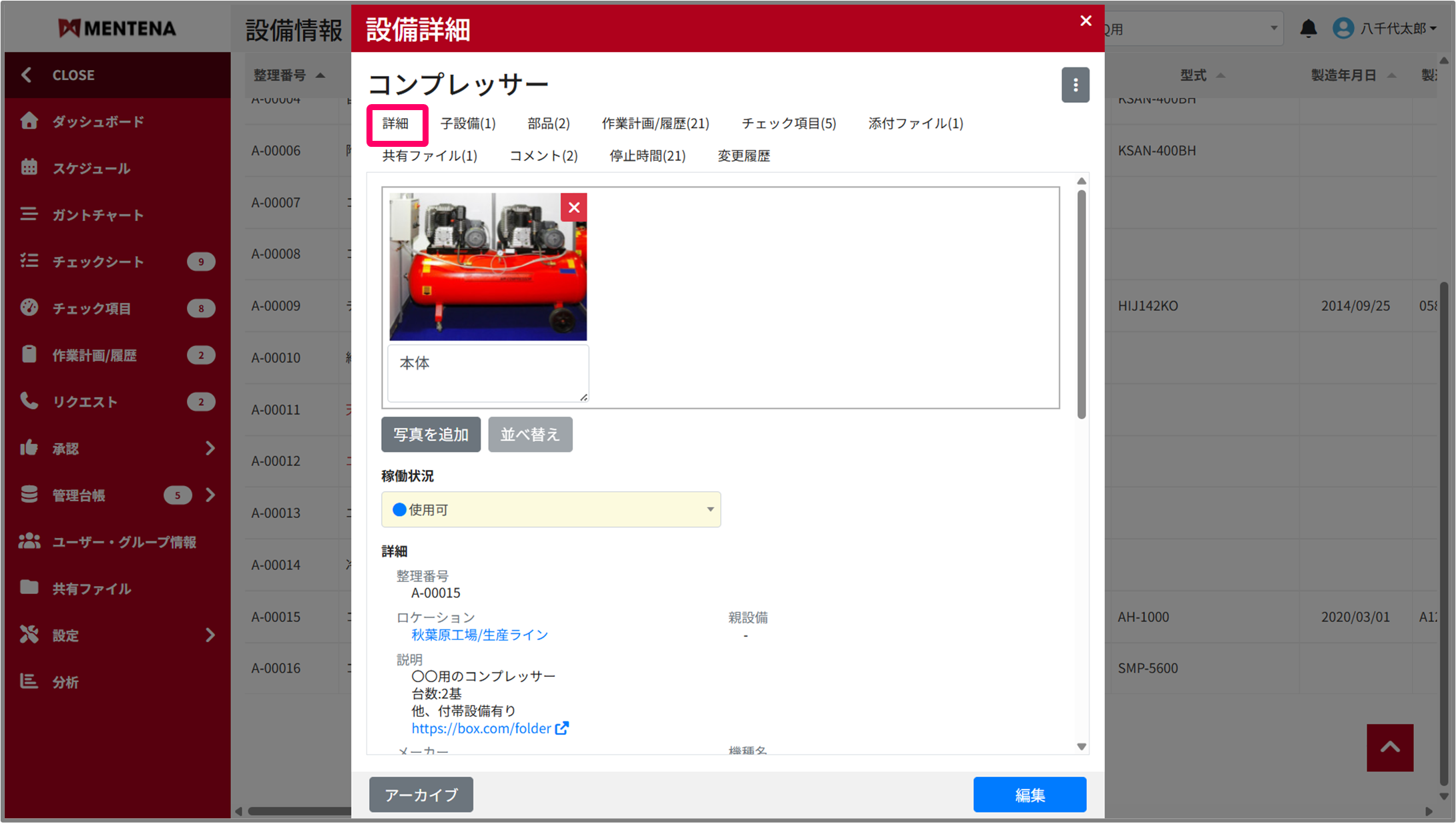Remove compressor photo with red X

click(x=573, y=208)
